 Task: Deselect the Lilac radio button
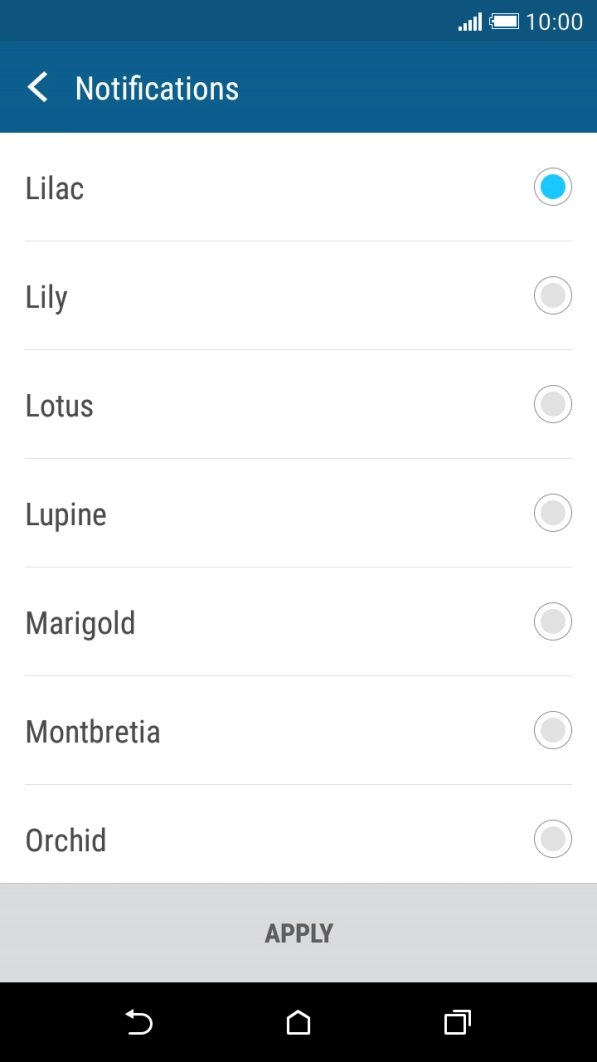(x=552, y=186)
